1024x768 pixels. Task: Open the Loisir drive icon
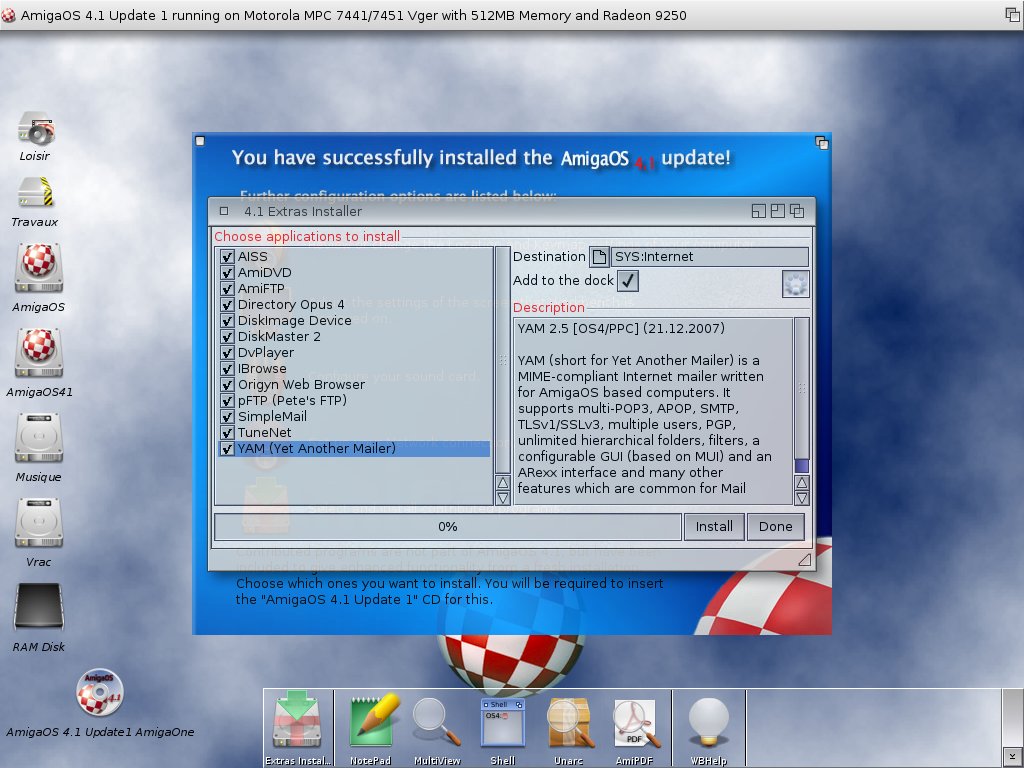(36, 128)
